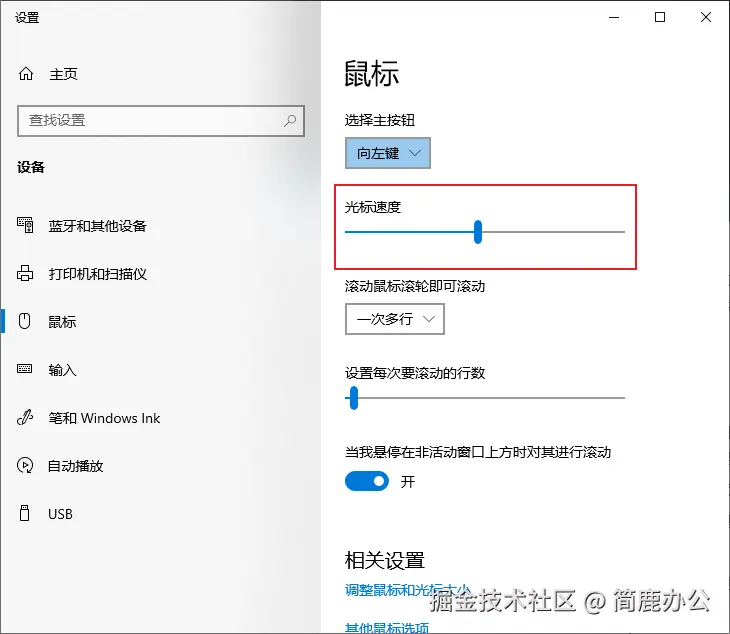The height and width of the screenshot is (634, 730).
Task: Go to 打印机和扫描仪 settings
Action: (x=97, y=274)
